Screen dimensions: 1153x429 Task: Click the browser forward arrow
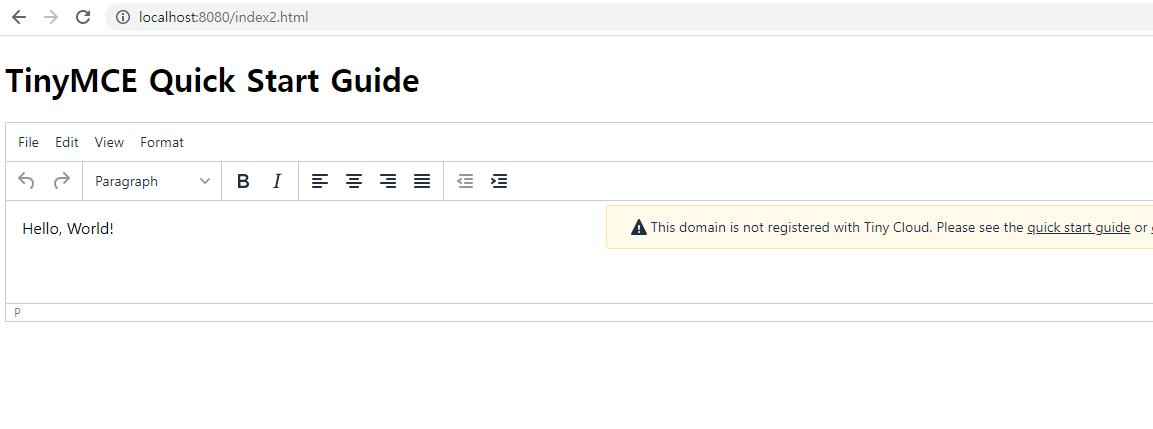(x=51, y=17)
